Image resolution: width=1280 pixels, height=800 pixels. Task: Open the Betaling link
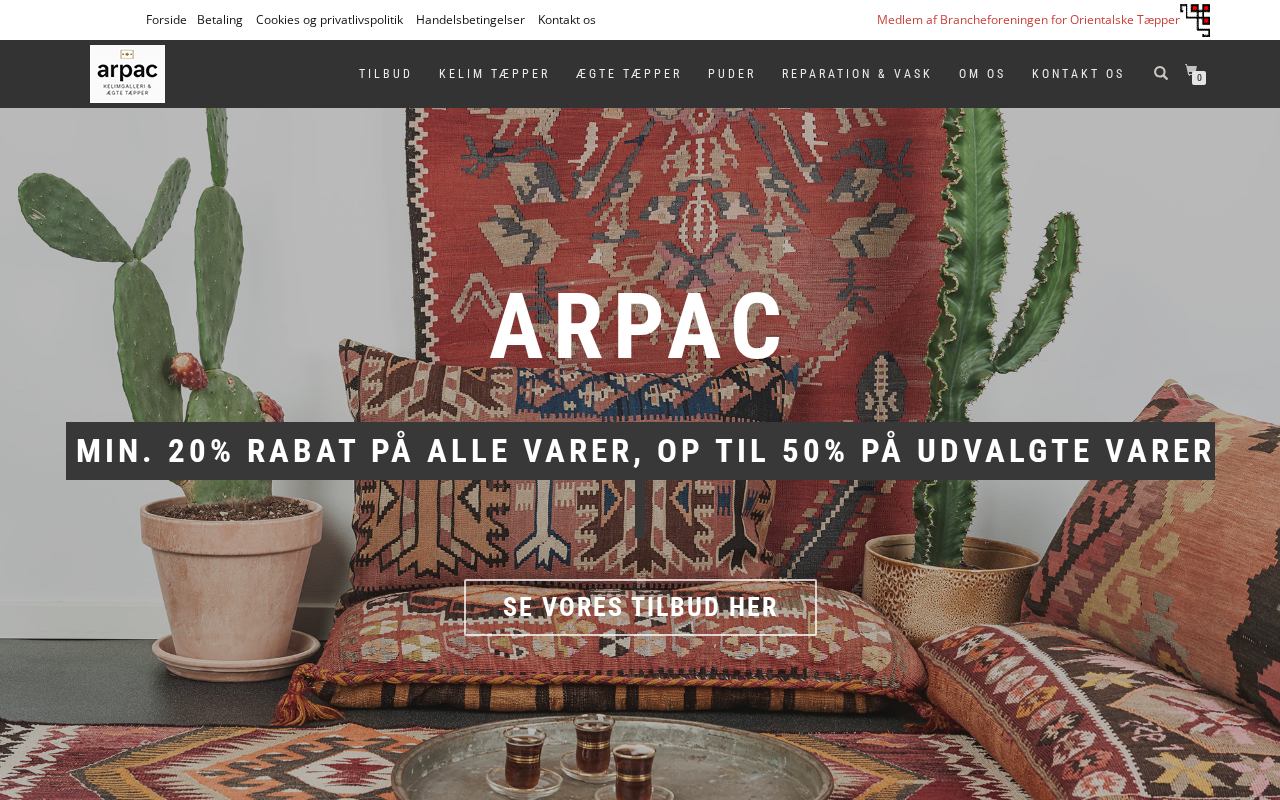[x=220, y=20]
